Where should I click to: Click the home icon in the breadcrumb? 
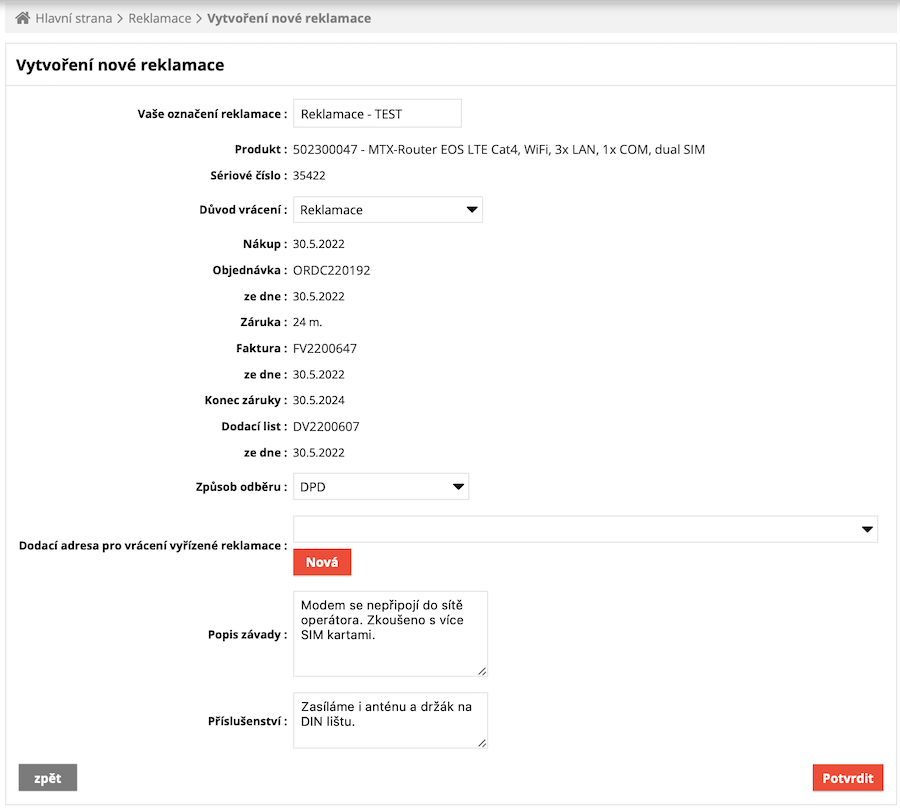tap(22, 18)
